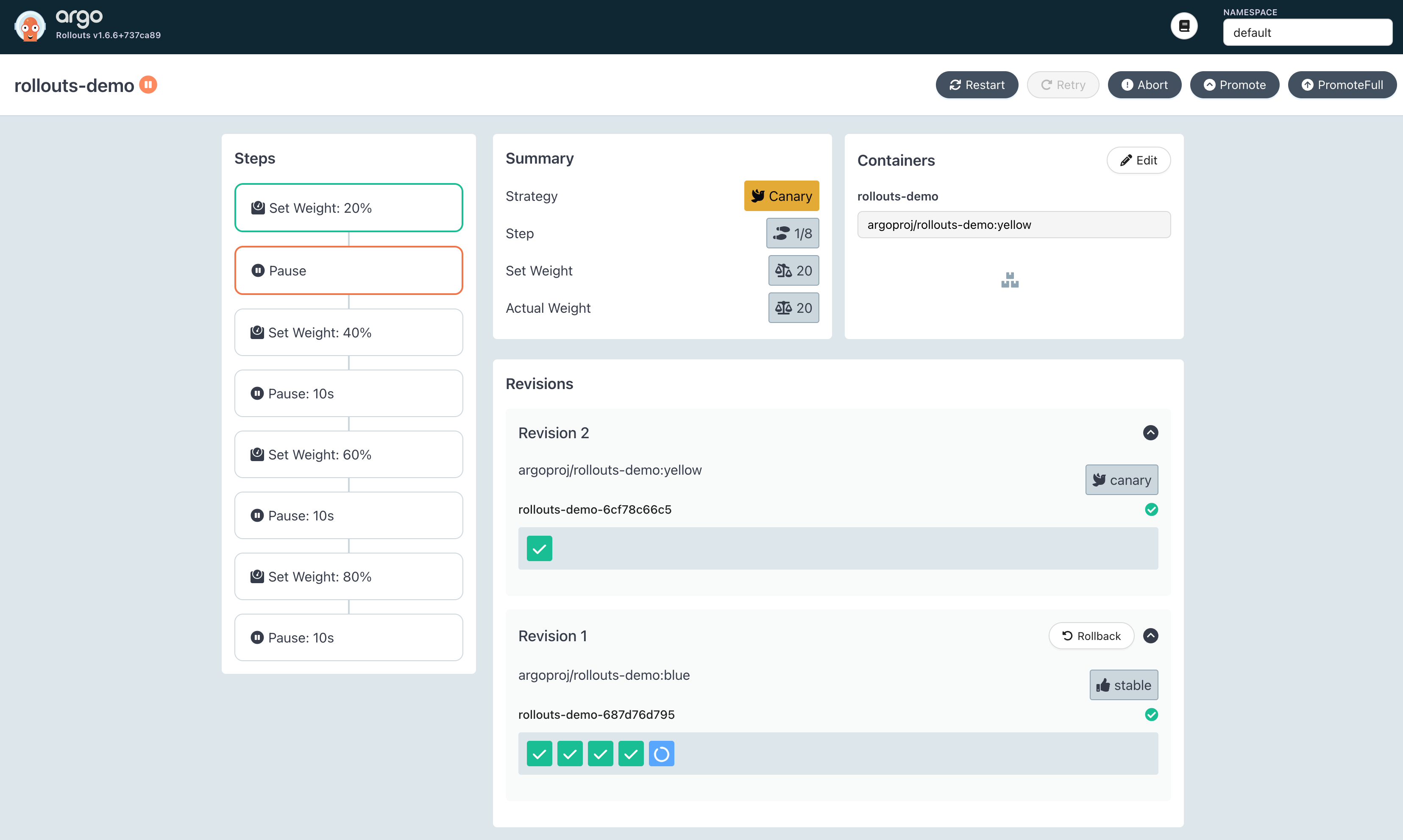Click the Rollouts version v1.6.6+737ca89 text

tap(108, 35)
